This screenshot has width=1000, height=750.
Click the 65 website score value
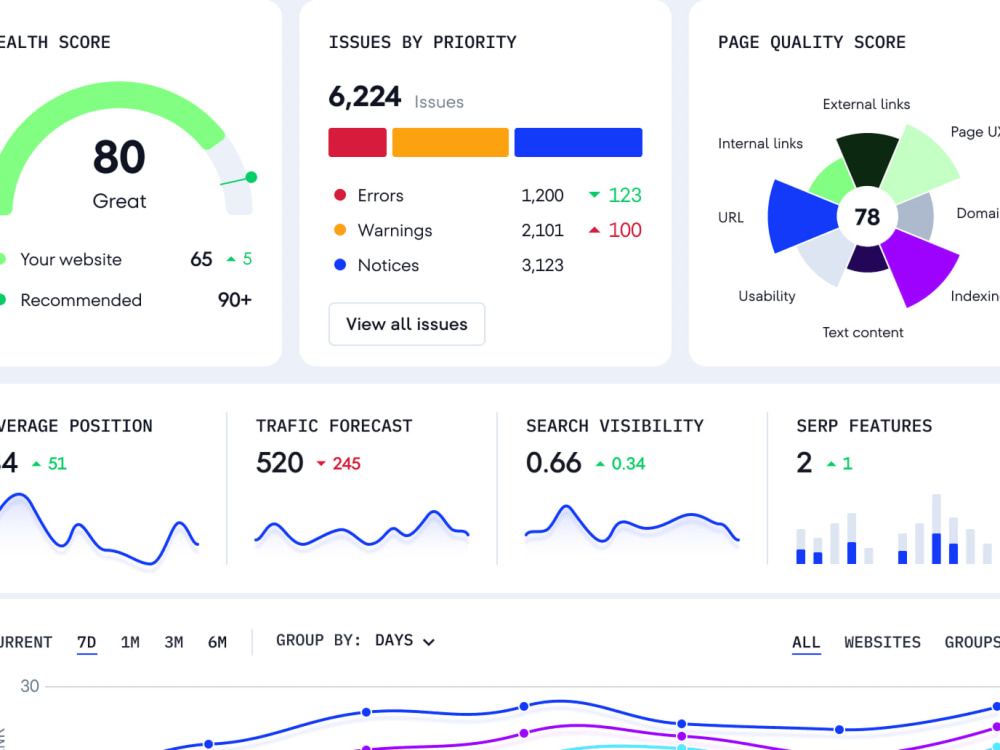click(201, 259)
